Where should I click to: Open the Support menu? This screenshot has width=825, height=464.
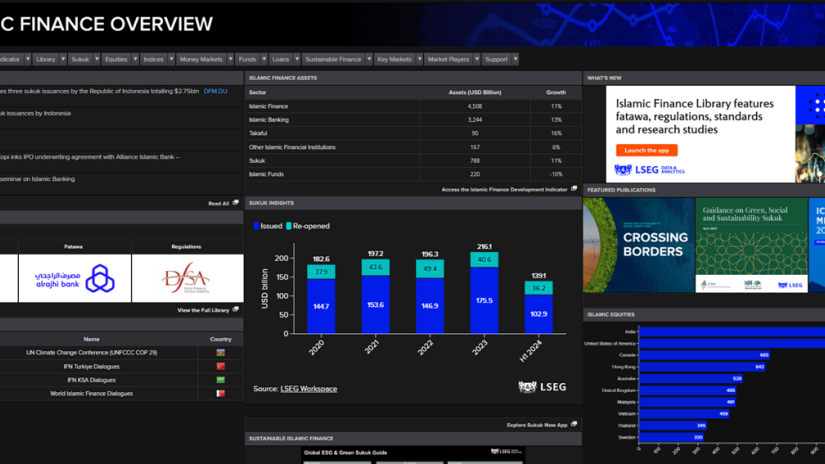497,59
